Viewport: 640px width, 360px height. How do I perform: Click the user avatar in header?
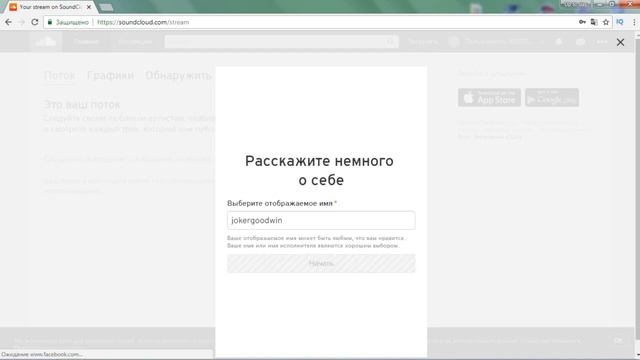click(x=453, y=42)
